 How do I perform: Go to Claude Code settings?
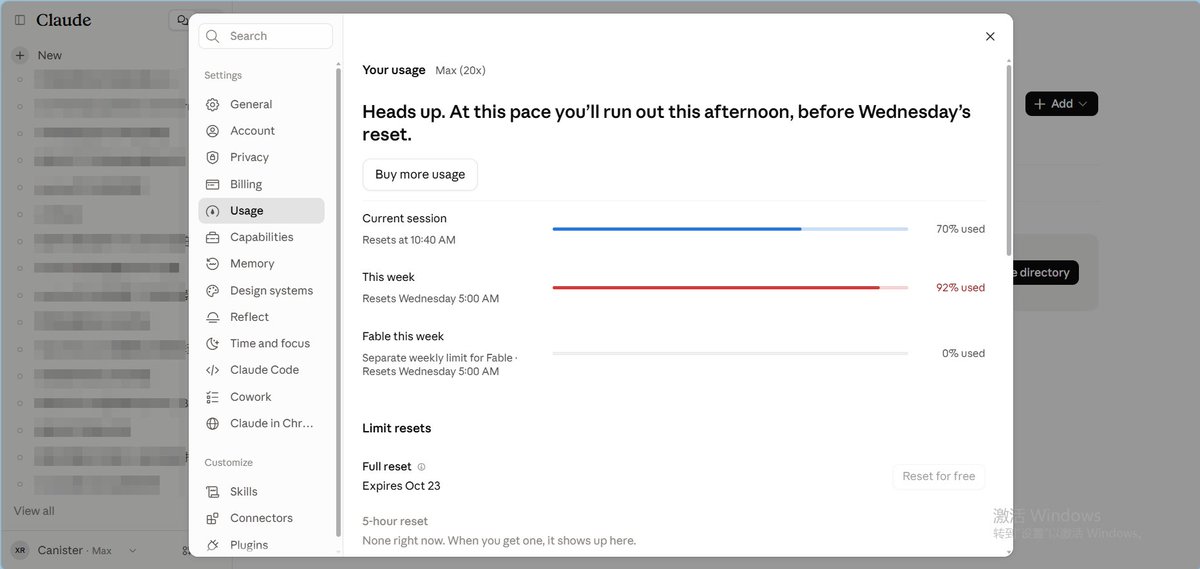coord(261,370)
